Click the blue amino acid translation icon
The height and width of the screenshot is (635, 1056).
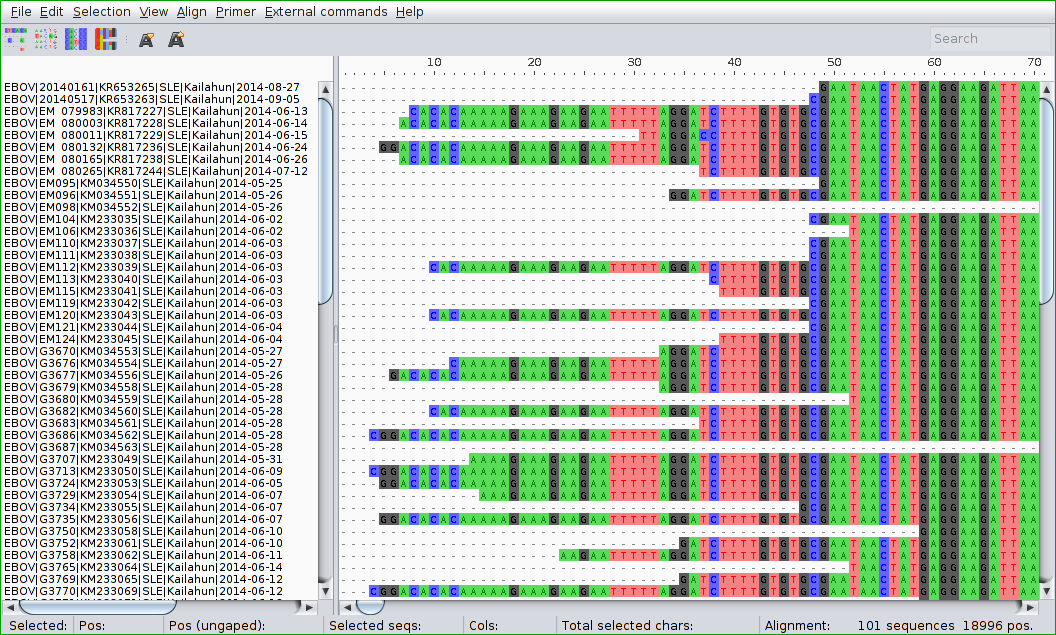(x=76, y=39)
